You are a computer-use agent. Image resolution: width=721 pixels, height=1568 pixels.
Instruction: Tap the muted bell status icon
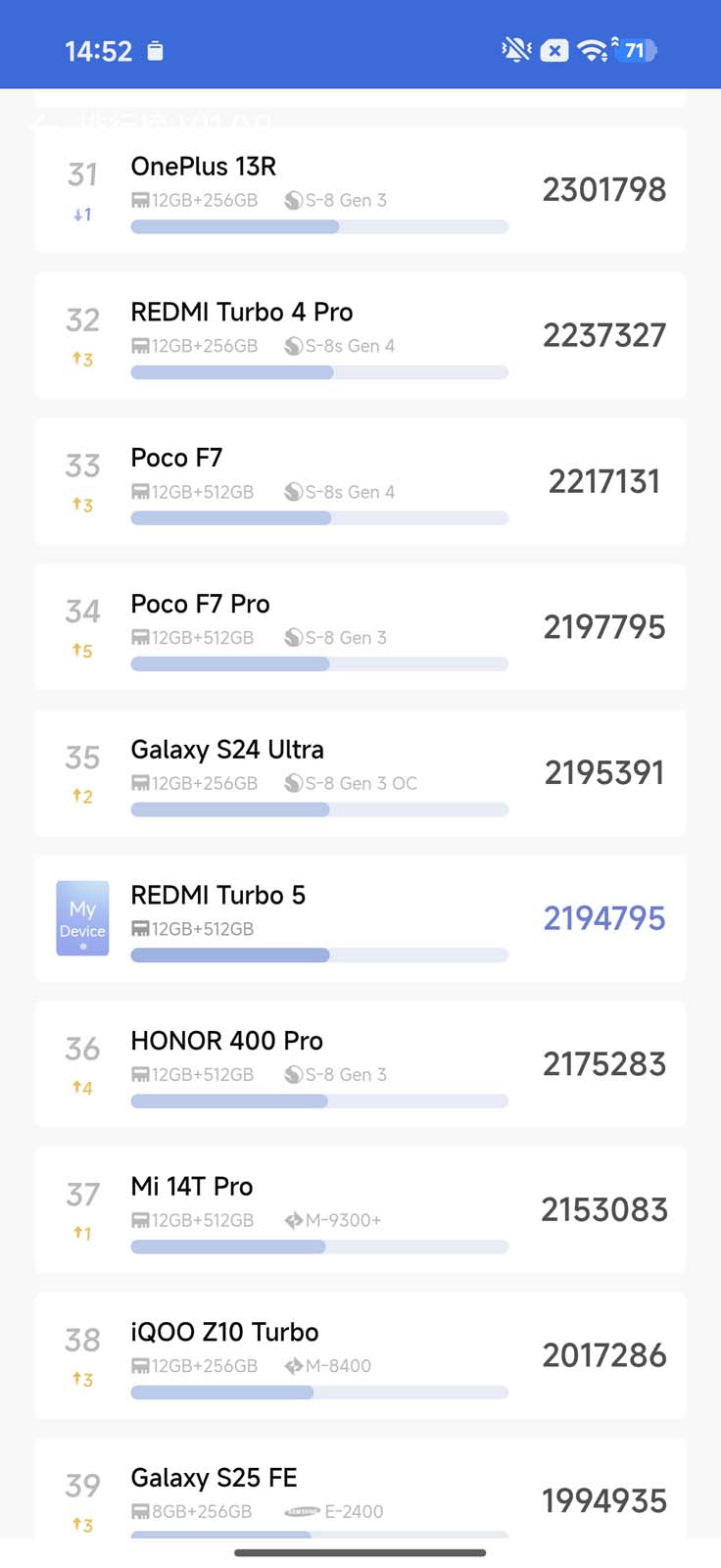coord(515,50)
